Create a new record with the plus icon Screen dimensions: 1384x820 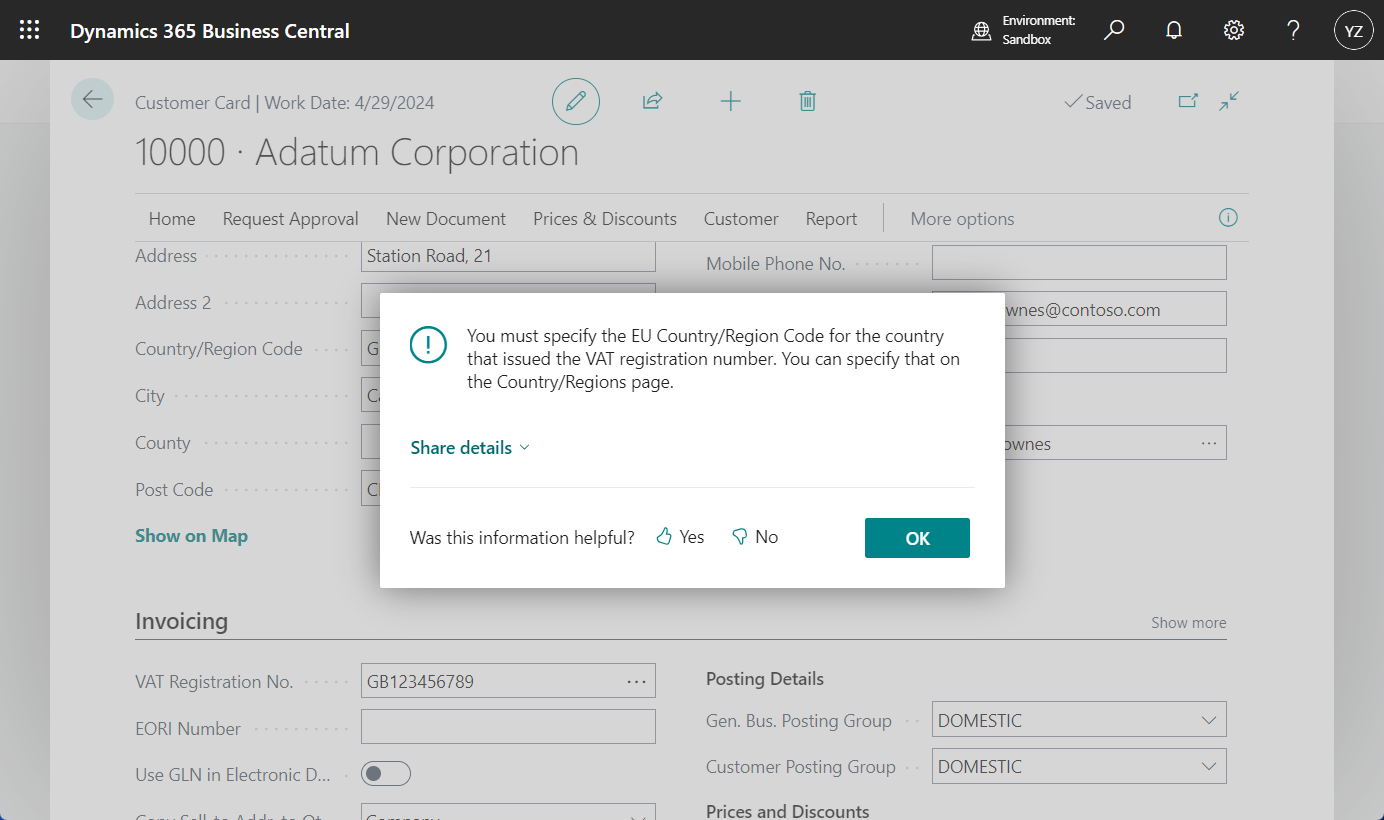pyautogui.click(x=730, y=101)
